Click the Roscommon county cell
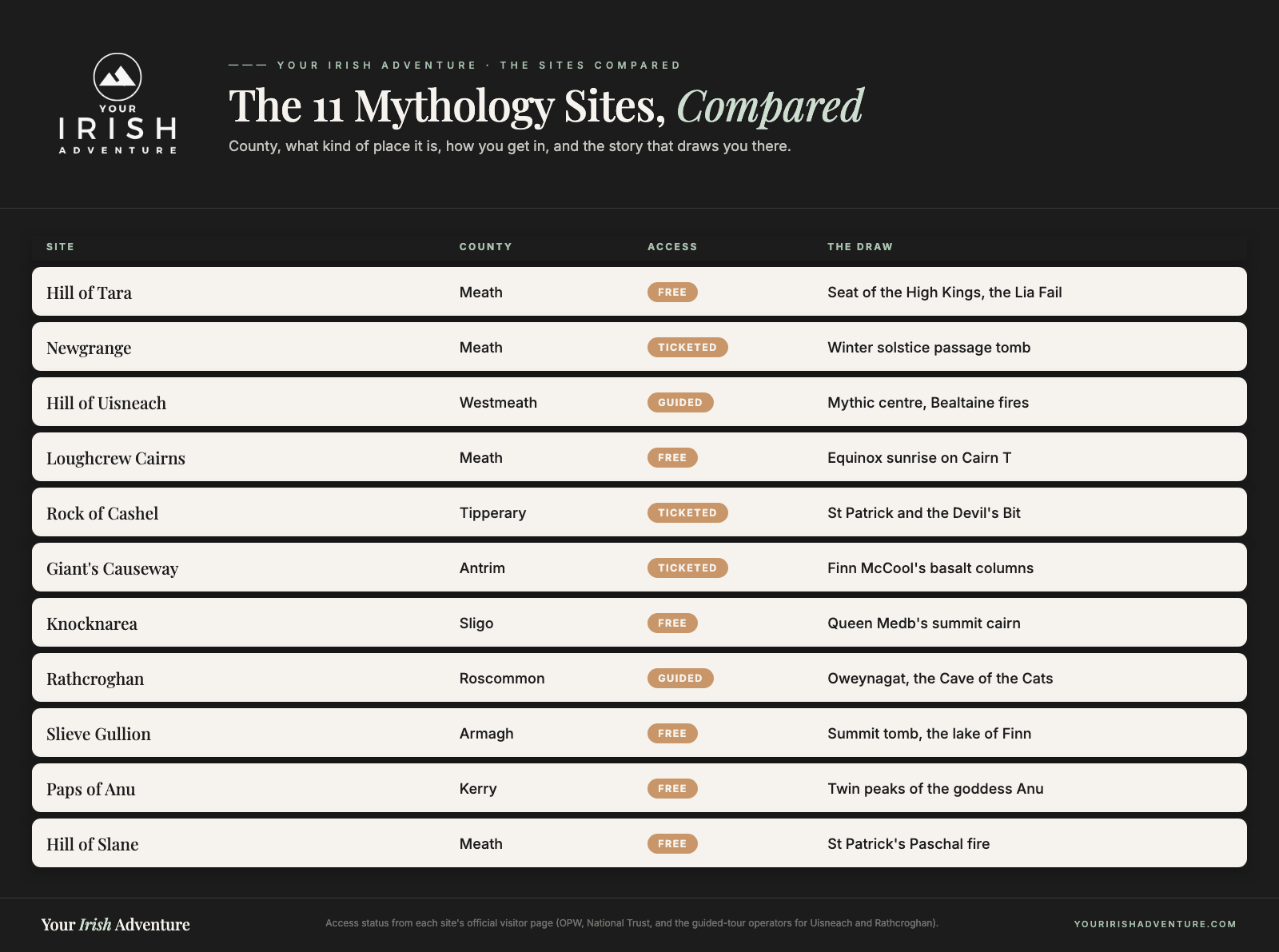Viewport: 1279px width, 952px height. pos(502,679)
